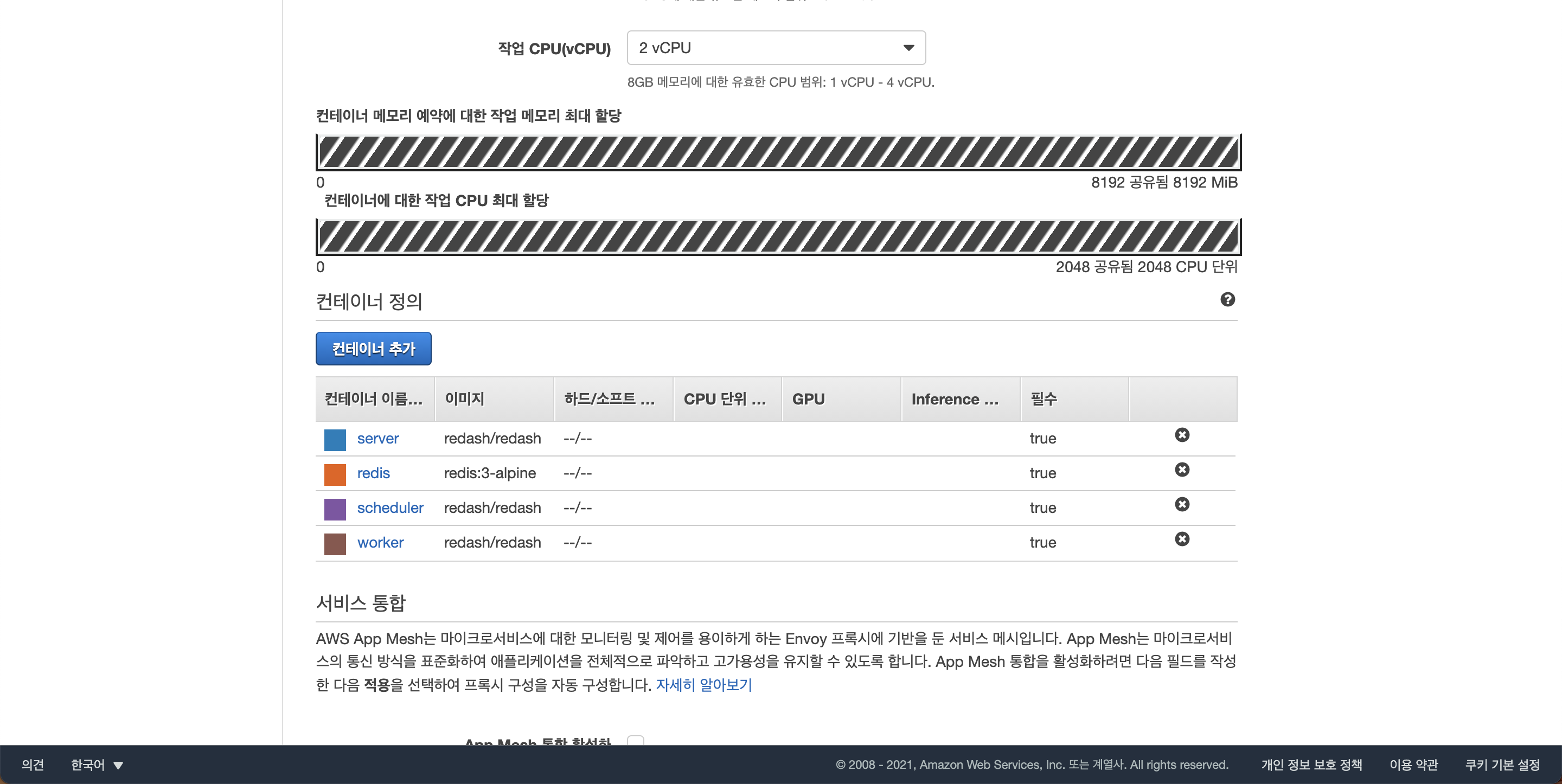1562x784 pixels.
Task: Click the blue server color swatch
Action: pyautogui.click(x=335, y=439)
